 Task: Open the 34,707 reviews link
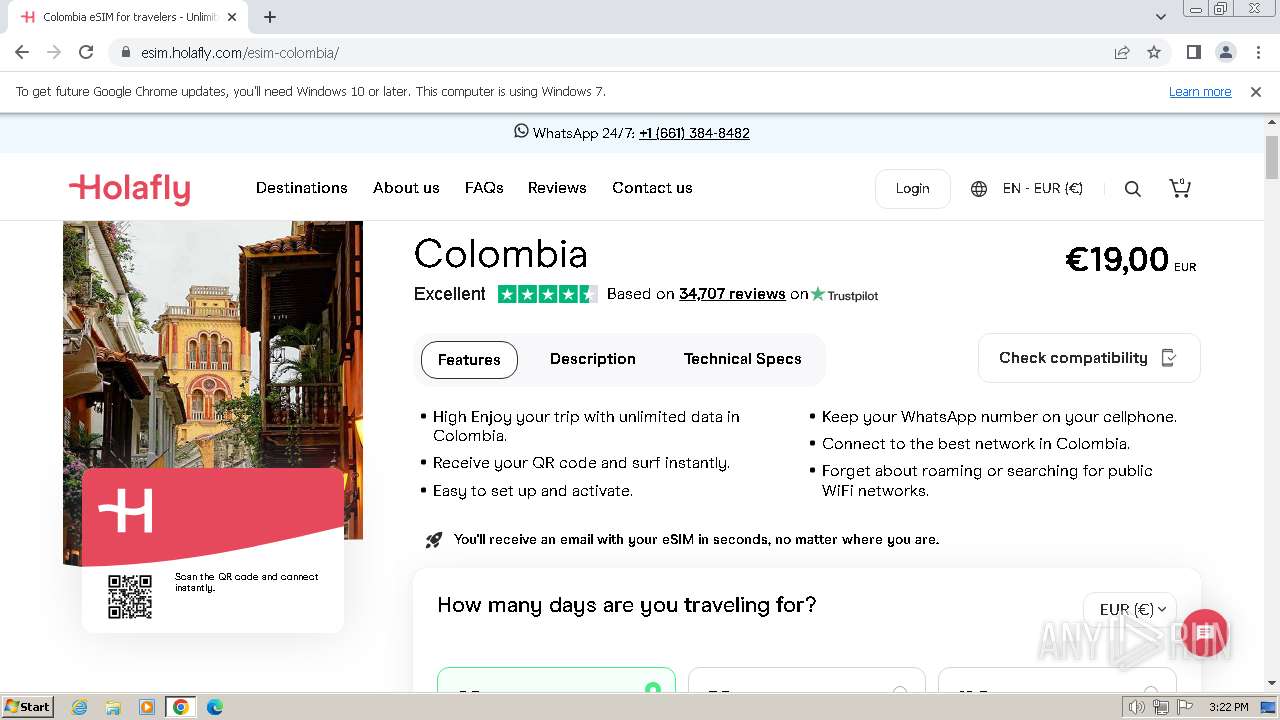732,294
